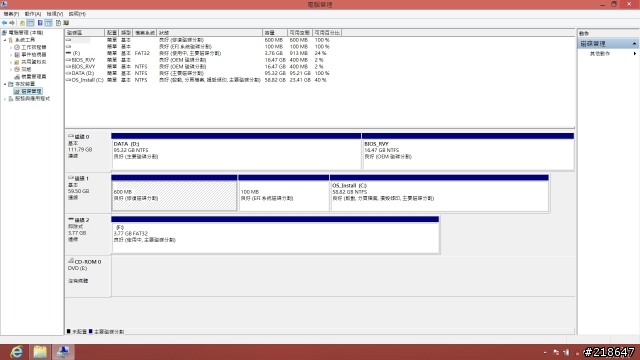Click the 磁碟 2 removable disk label
Viewport: 640px width, 360px height.
[x=88, y=234]
